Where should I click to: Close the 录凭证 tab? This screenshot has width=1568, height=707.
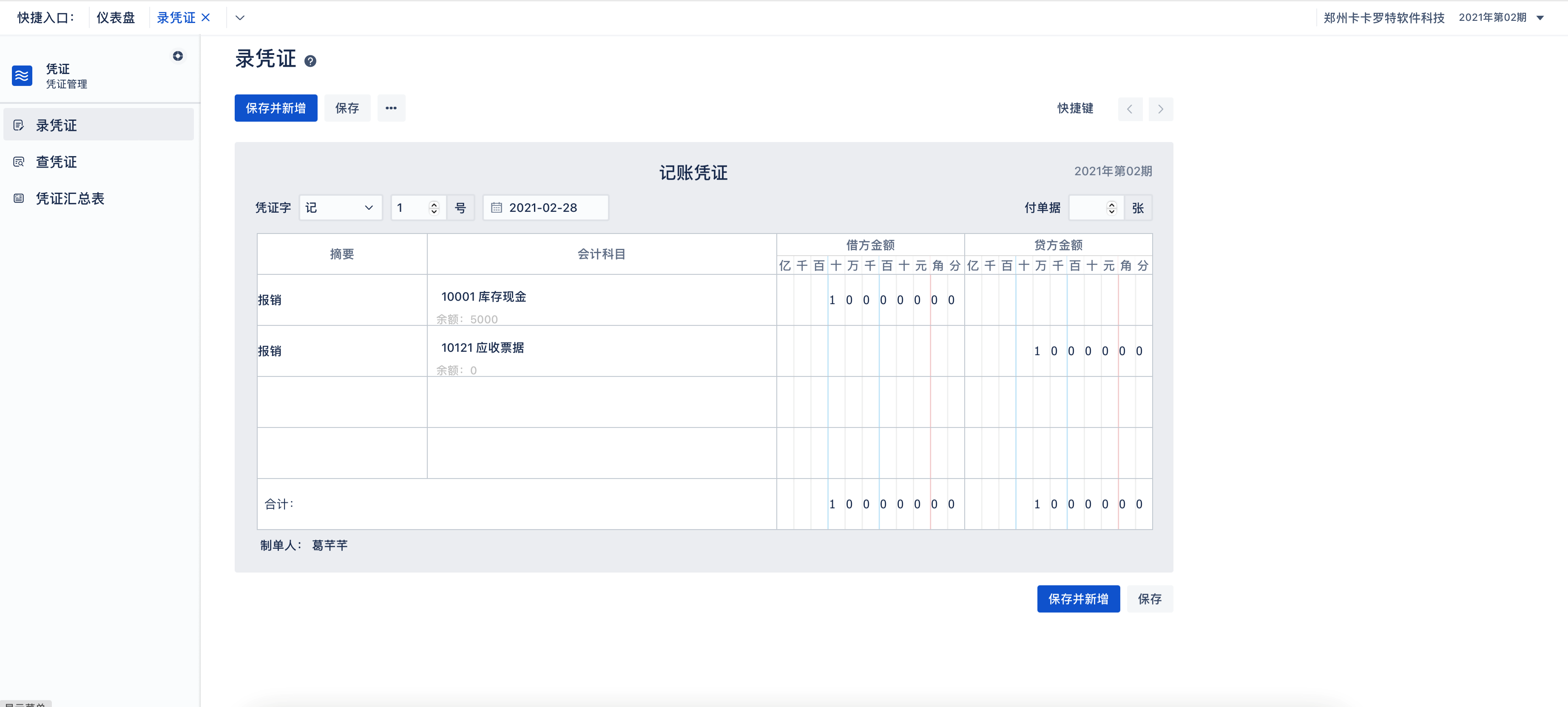tap(206, 17)
